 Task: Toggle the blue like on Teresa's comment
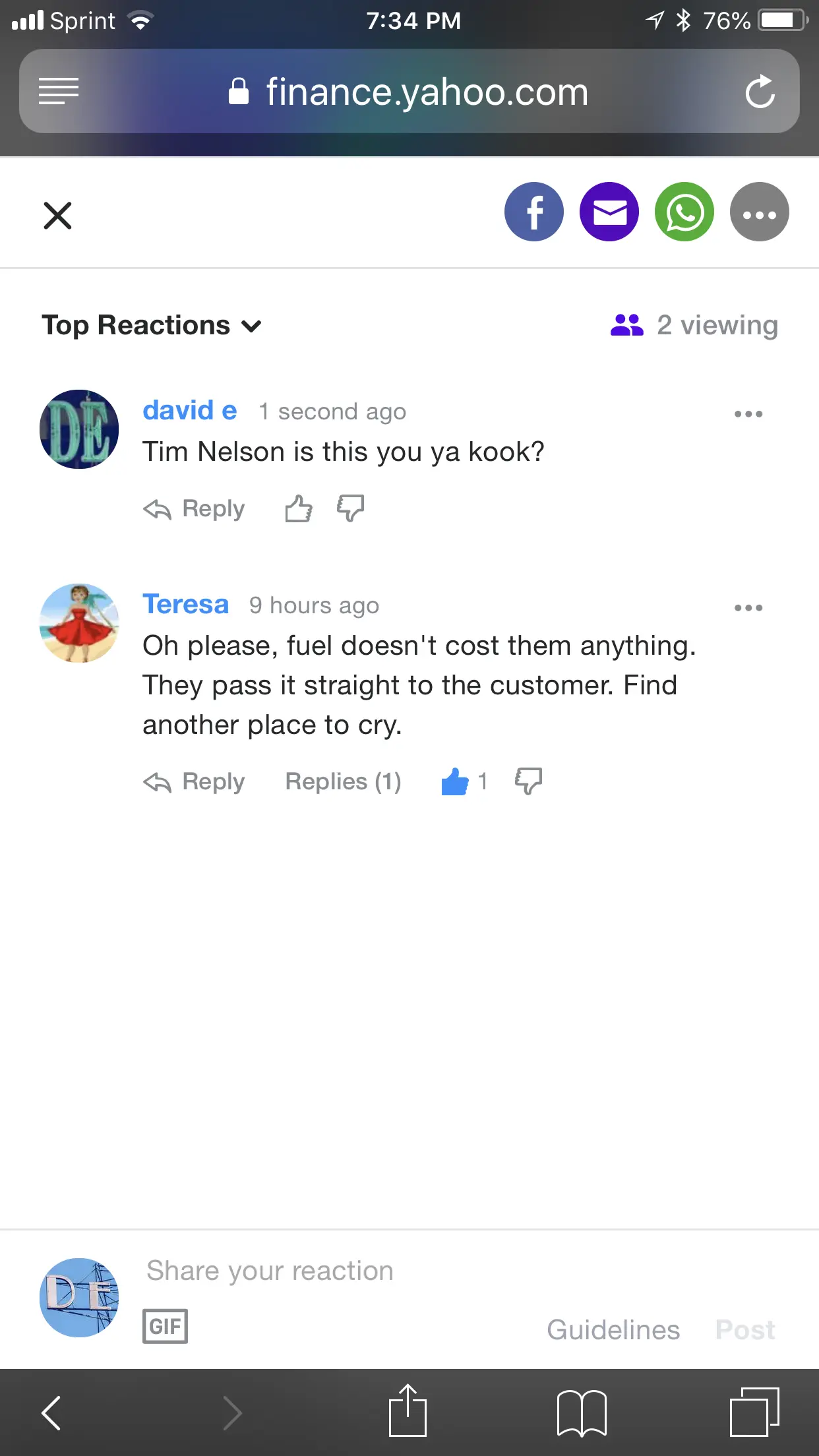[x=455, y=782]
